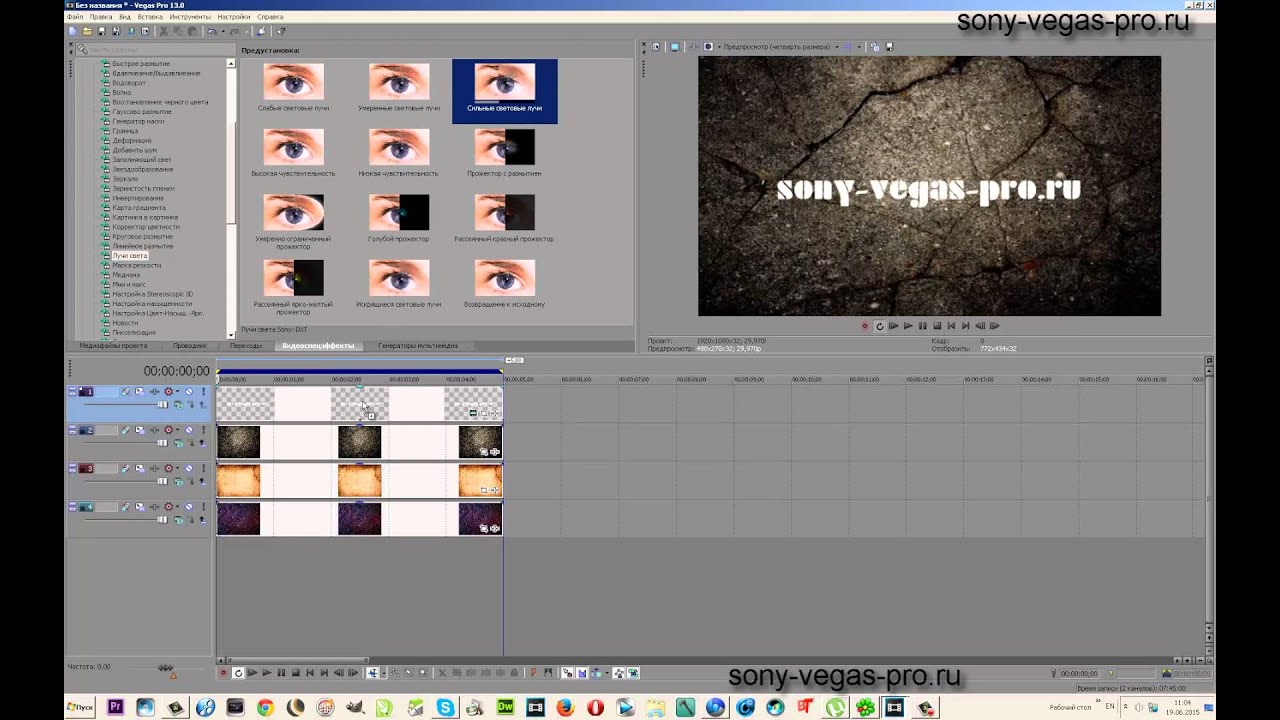
Task: Minimize track 2 height using its header button
Action: [x=72, y=427]
